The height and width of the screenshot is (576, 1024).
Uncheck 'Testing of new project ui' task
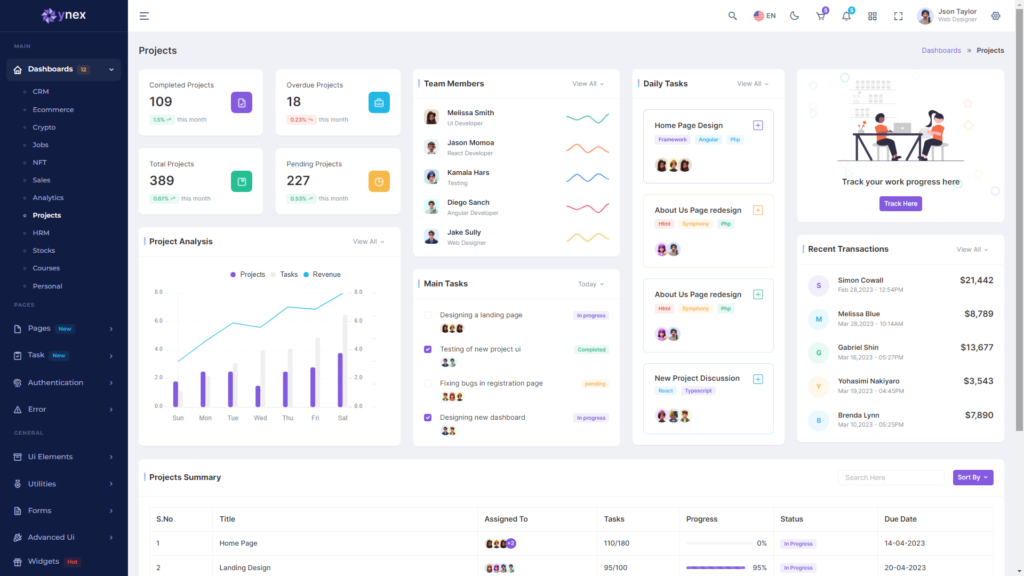click(428, 349)
